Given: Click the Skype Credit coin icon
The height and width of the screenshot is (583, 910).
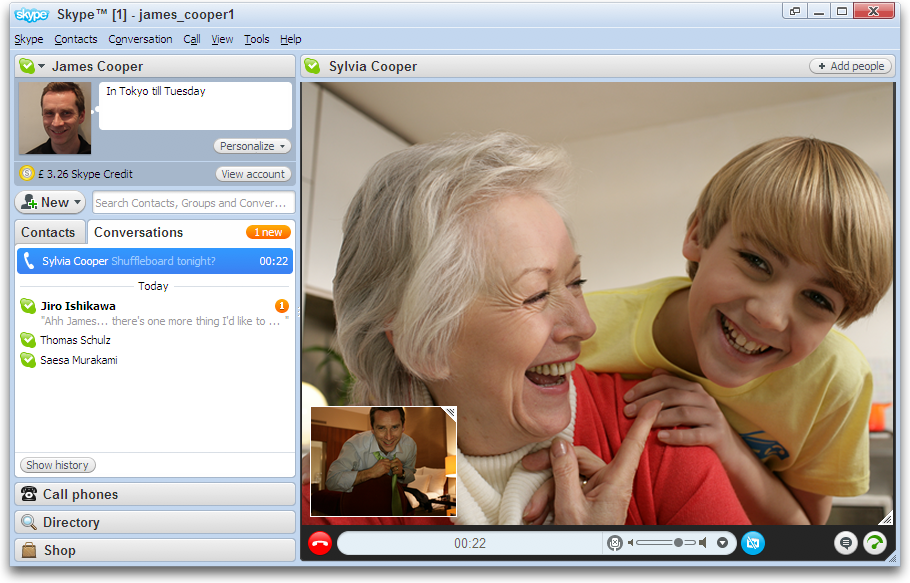Looking at the screenshot, I should 27,174.
